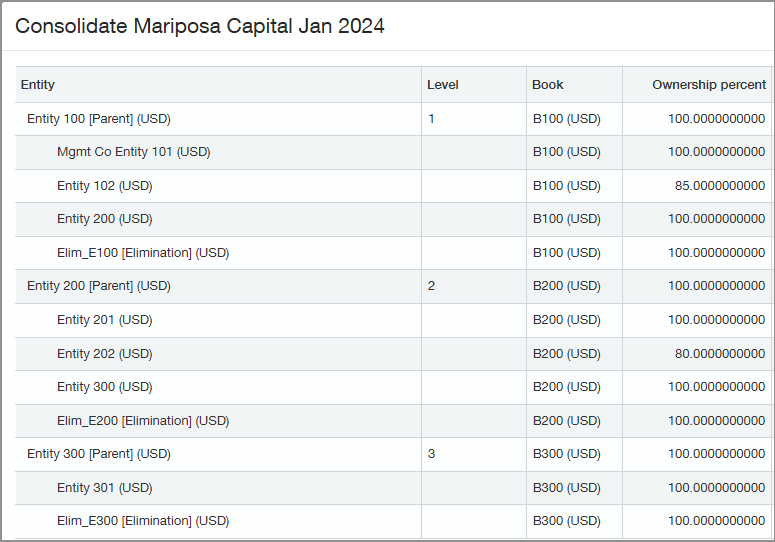The height and width of the screenshot is (542, 775).
Task: Select the Entity 100 [Parent] row
Action: click(x=99, y=119)
